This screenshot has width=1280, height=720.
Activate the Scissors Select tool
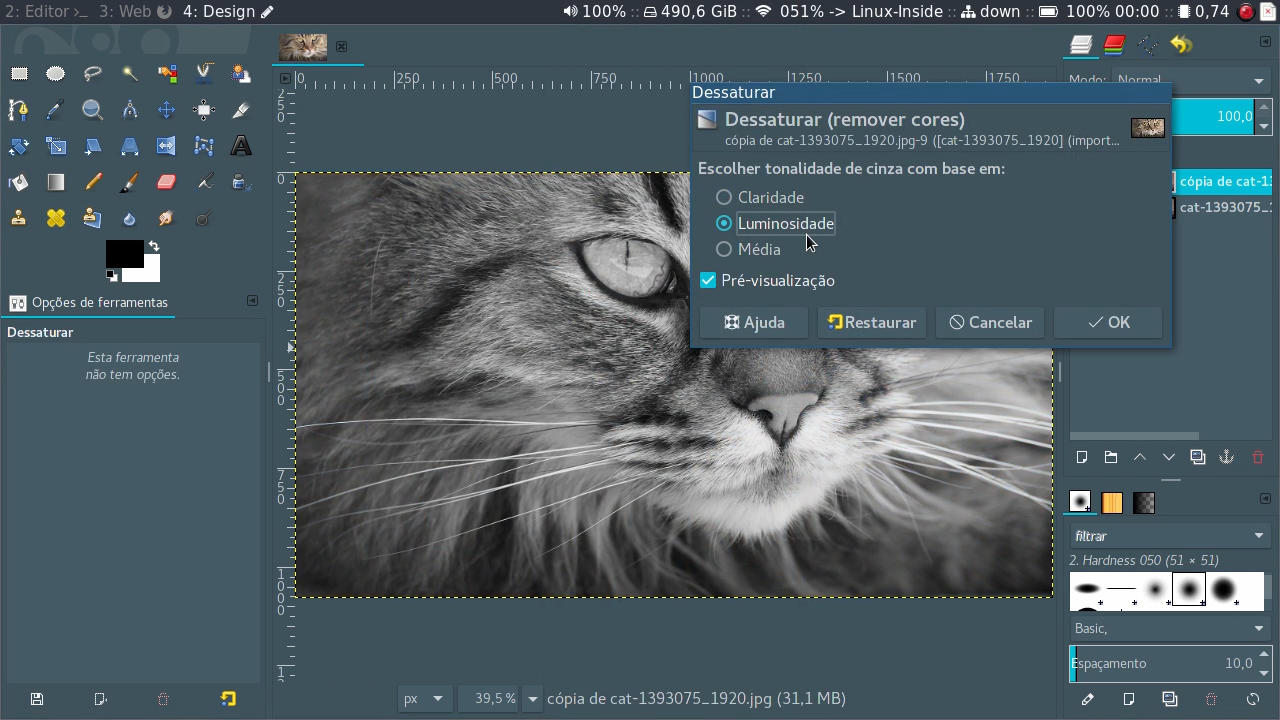[204, 73]
